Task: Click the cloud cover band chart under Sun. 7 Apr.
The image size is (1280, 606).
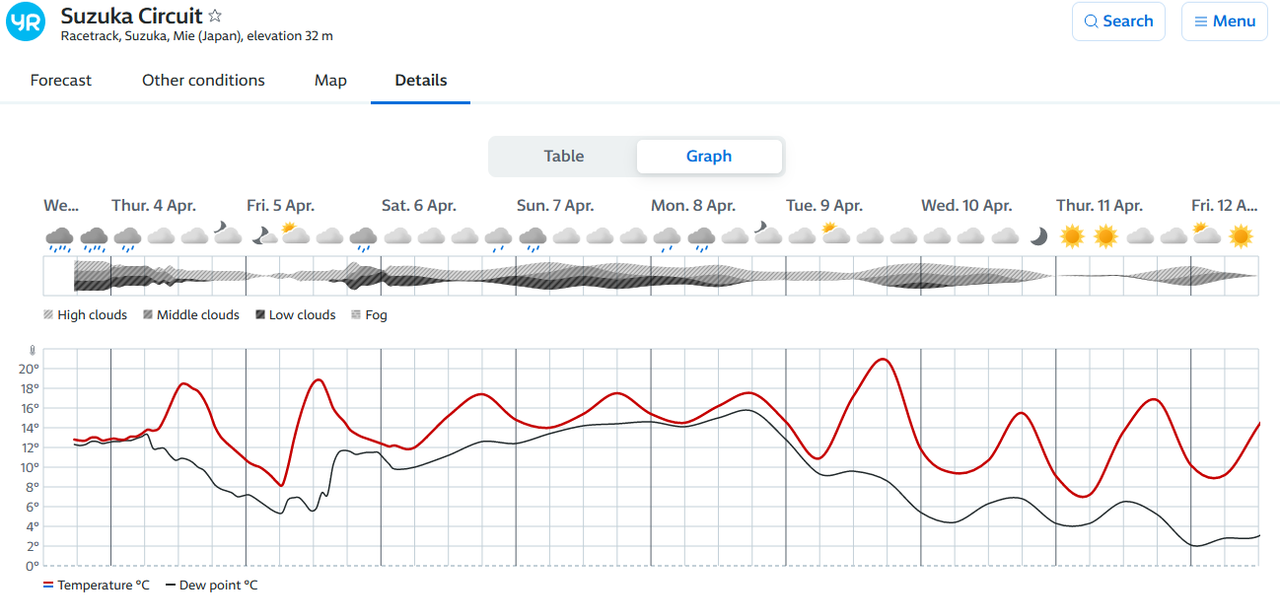Action: coord(583,275)
